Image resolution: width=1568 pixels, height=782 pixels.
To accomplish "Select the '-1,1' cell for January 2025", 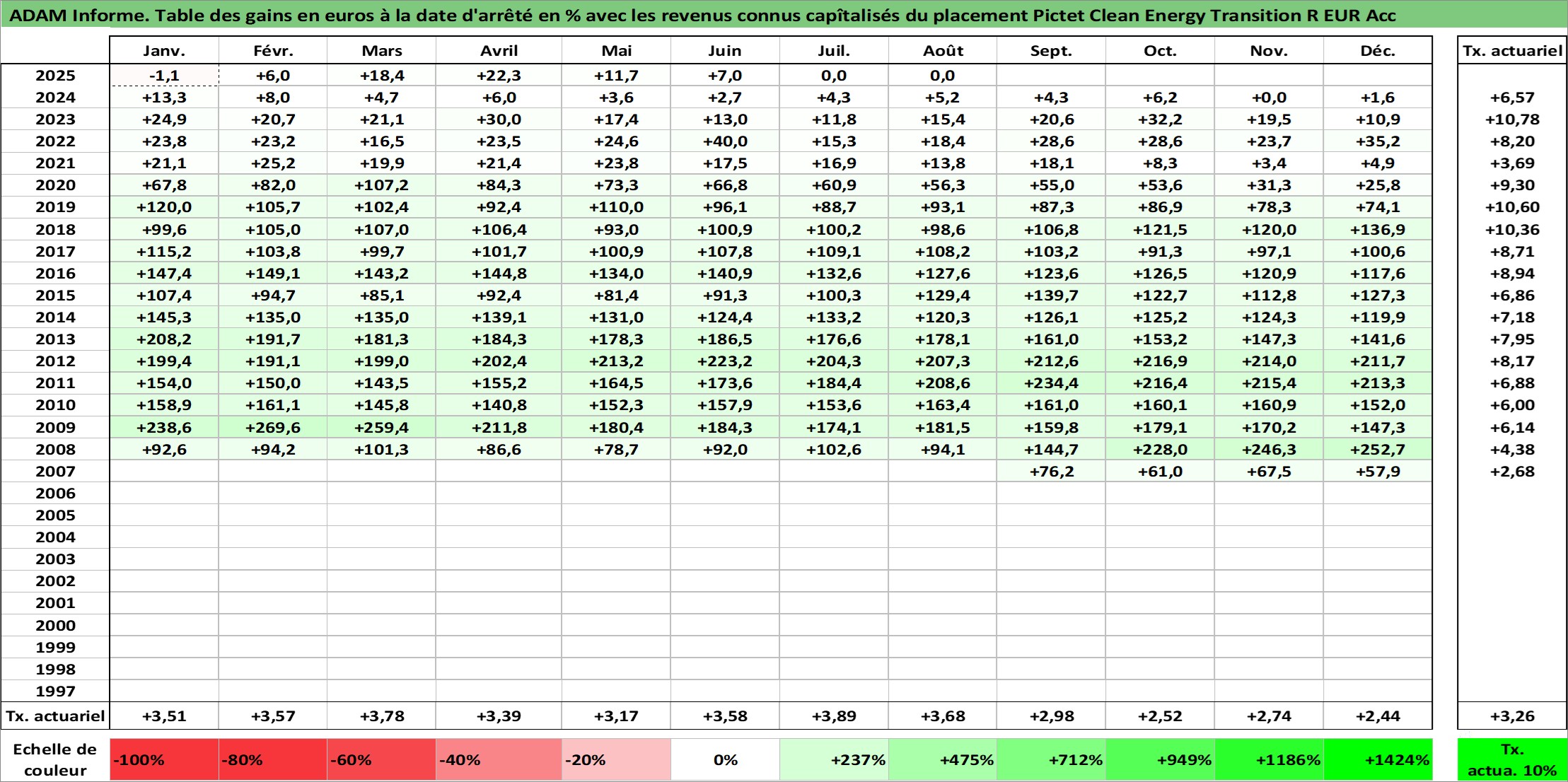I will pyautogui.click(x=164, y=76).
